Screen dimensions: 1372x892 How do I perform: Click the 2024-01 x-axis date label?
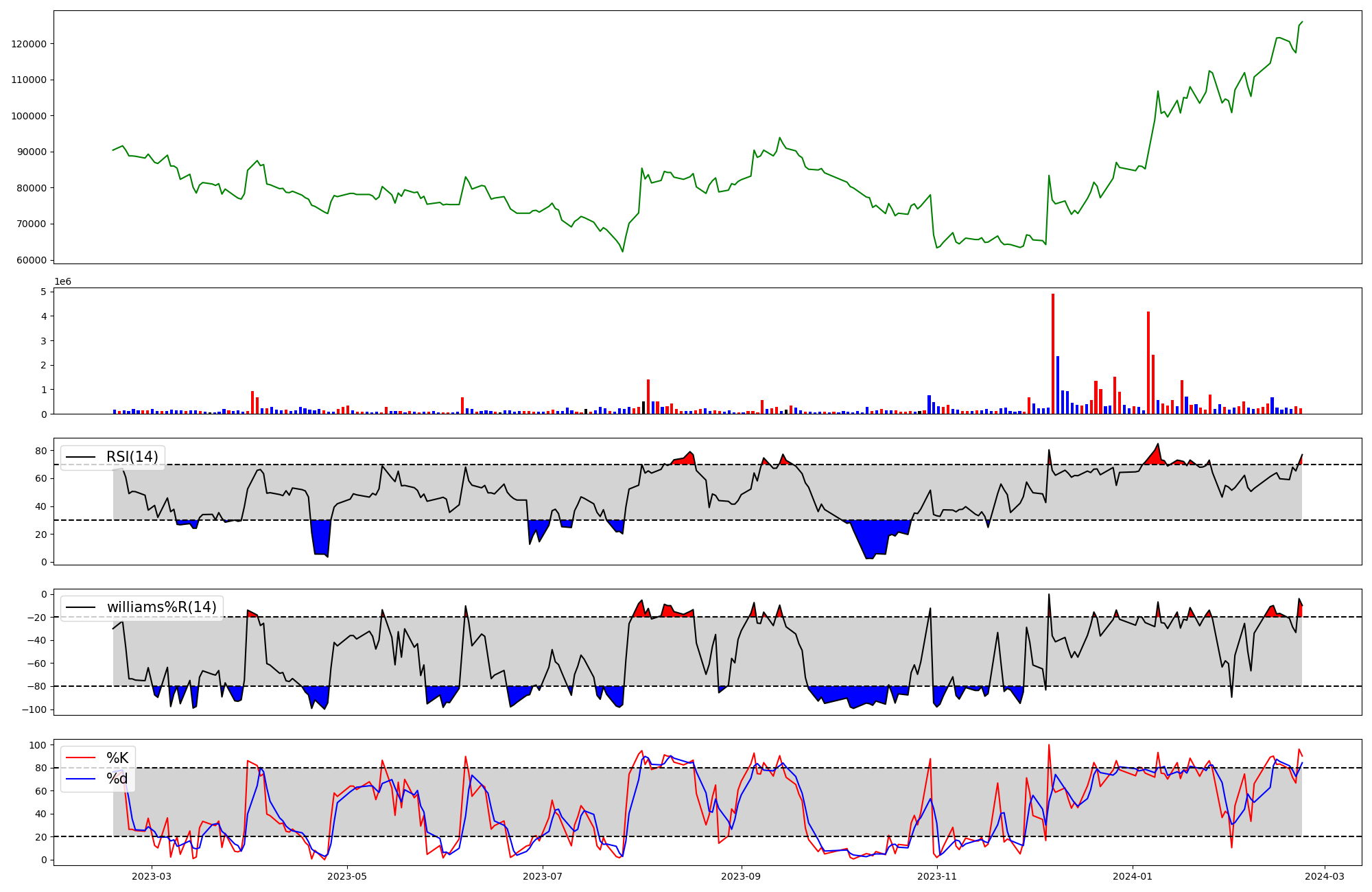(1132, 876)
